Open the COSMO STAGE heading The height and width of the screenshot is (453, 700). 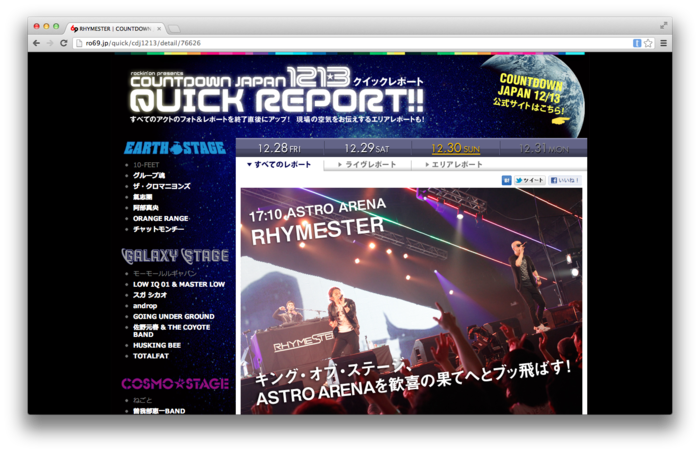[x=175, y=384]
